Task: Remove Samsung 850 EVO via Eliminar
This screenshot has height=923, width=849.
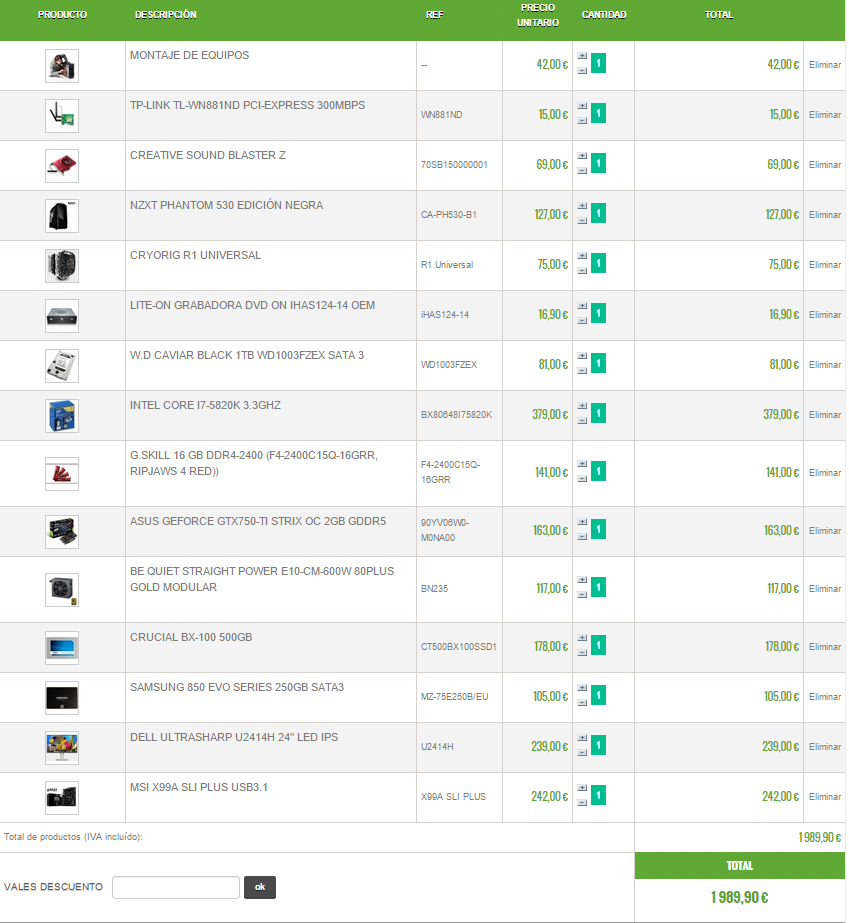Action: (x=824, y=697)
